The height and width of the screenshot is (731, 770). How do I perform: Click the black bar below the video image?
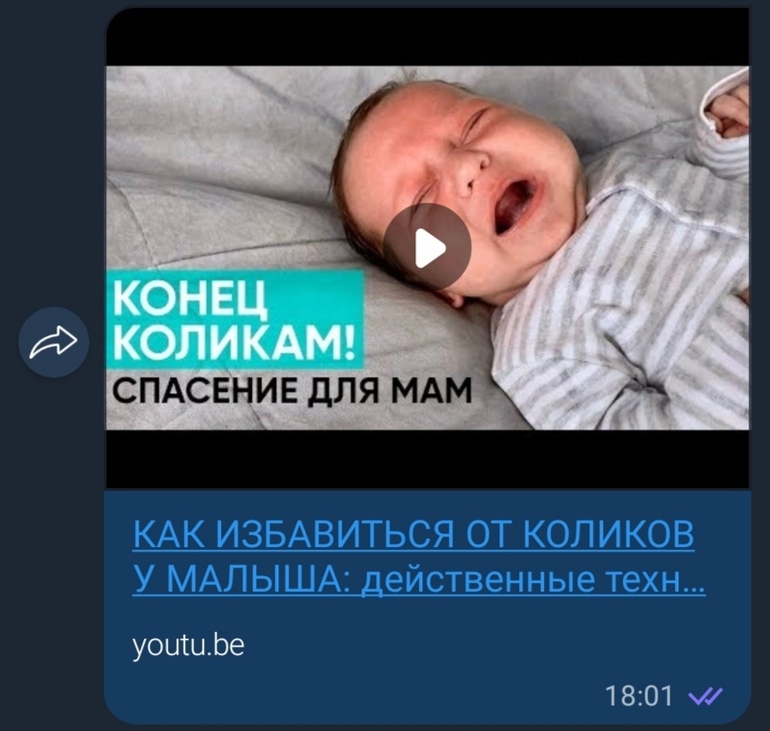[428, 459]
